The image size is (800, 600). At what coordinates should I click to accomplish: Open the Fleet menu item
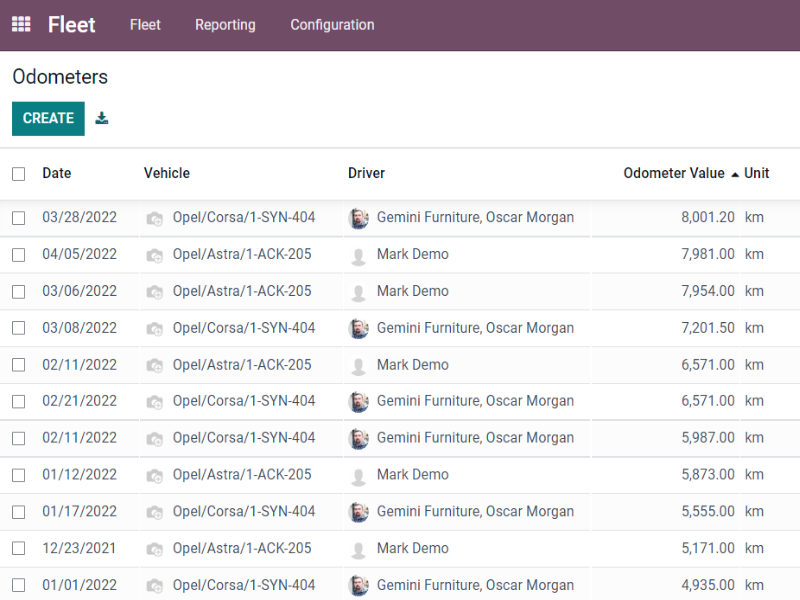click(145, 24)
